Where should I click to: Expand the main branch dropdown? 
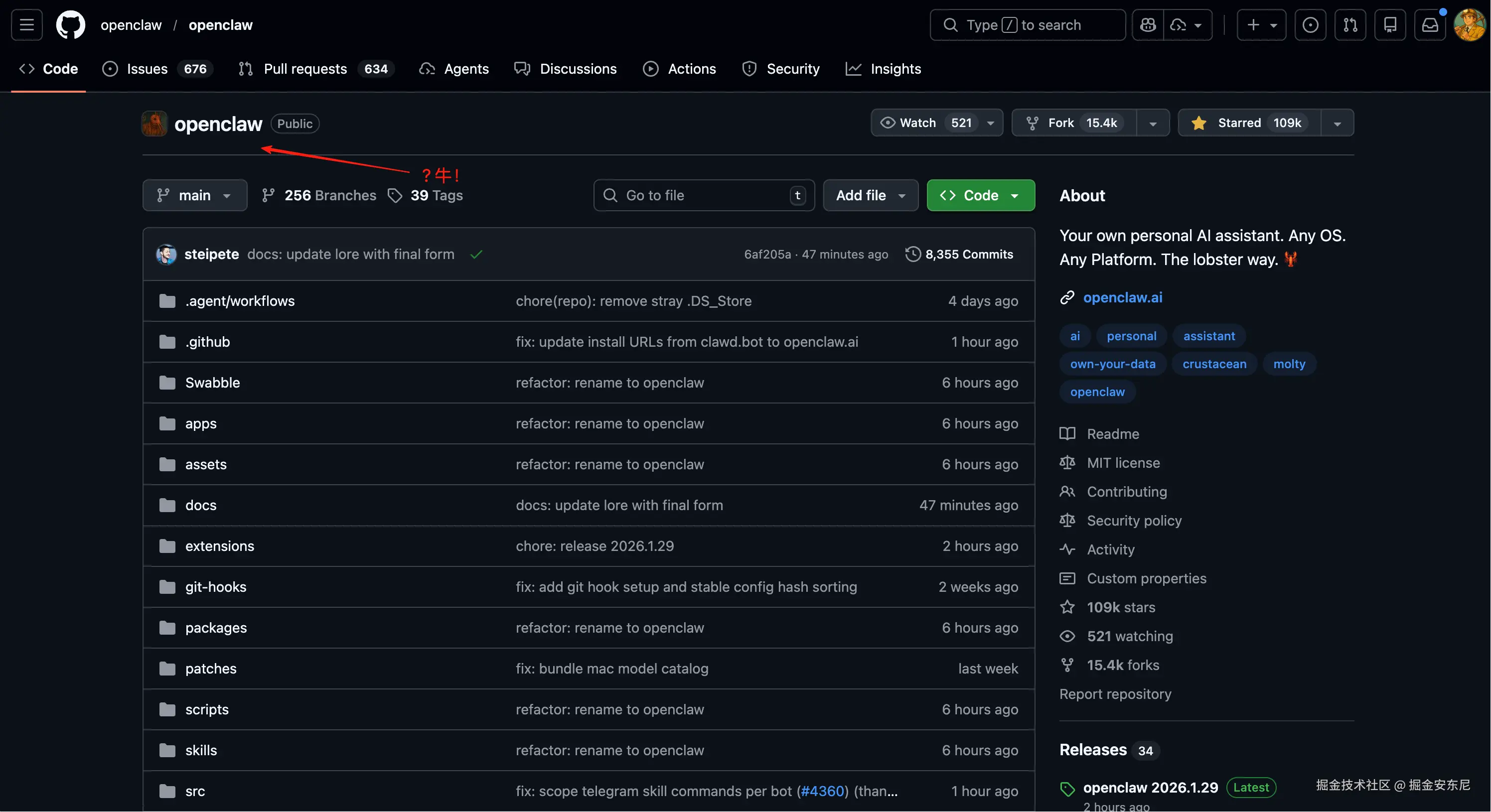click(194, 196)
